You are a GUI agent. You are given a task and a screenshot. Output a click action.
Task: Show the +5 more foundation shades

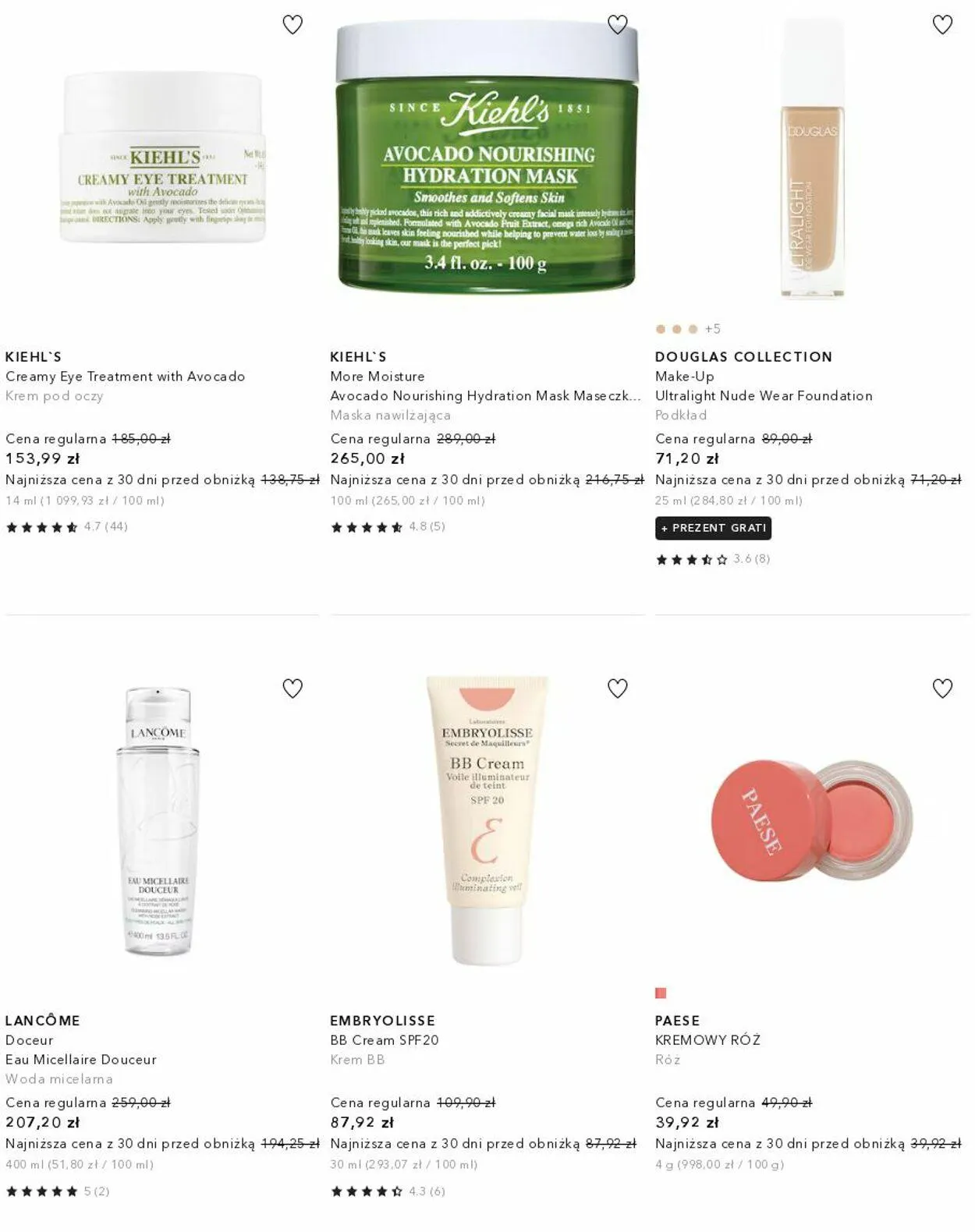[713, 329]
